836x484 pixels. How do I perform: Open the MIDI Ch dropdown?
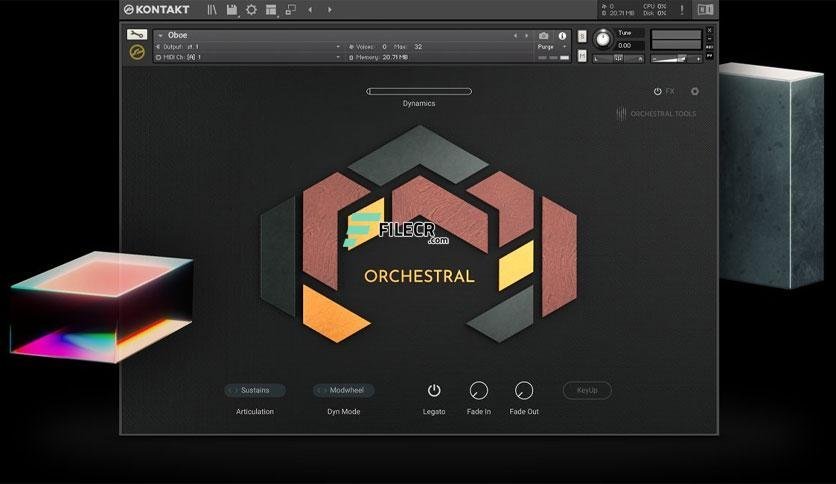[x=248, y=57]
